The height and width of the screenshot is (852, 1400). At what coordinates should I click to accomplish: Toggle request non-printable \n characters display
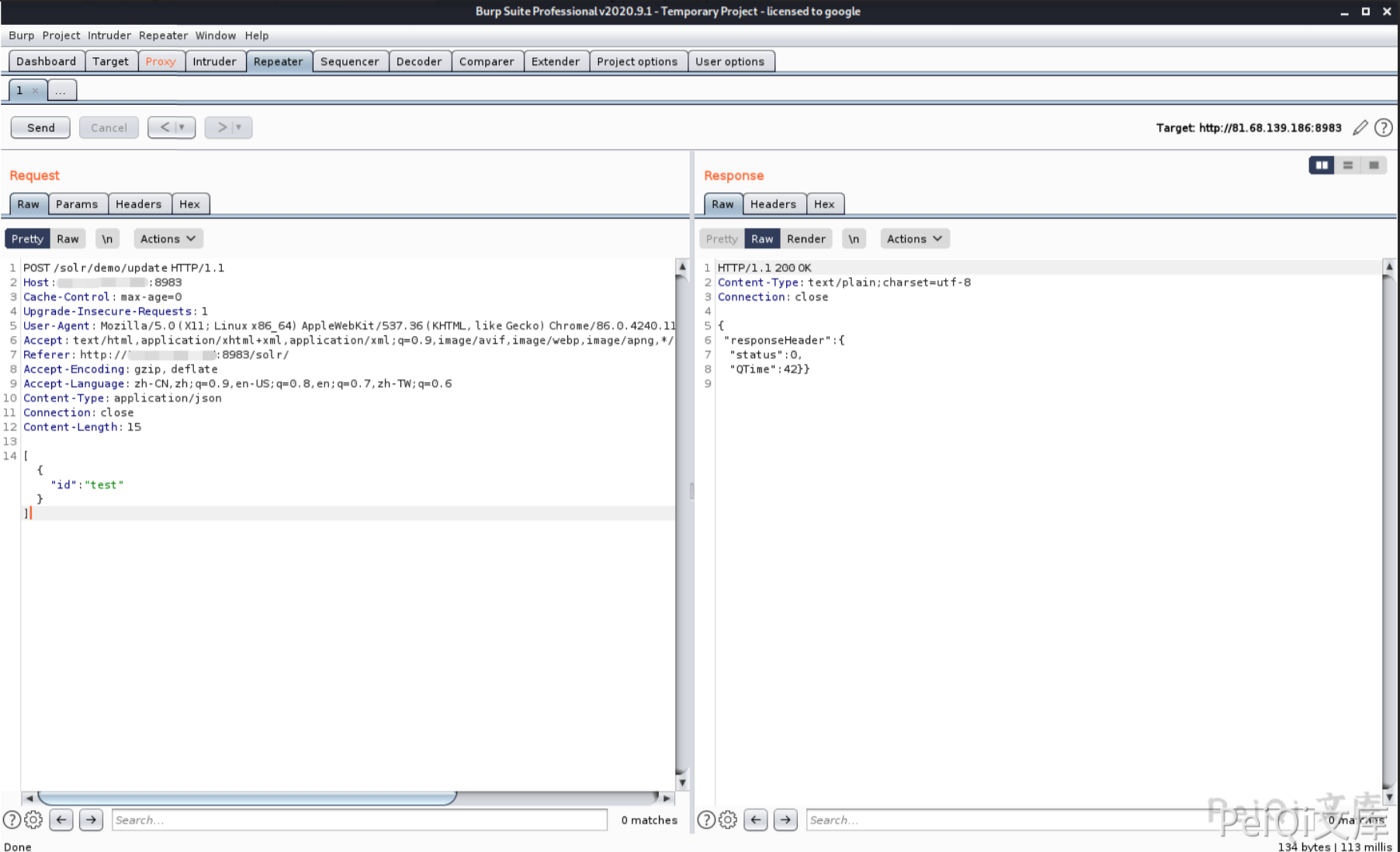(x=107, y=239)
